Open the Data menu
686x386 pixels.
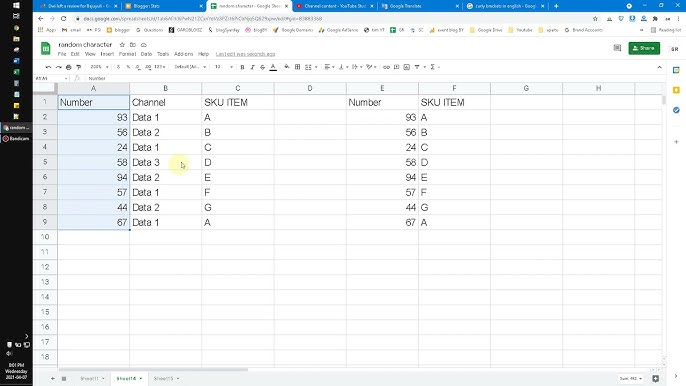coord(146,54)
